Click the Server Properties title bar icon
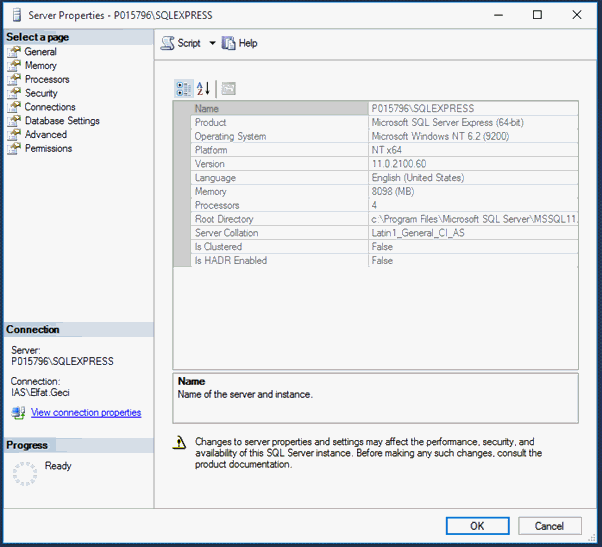The width and height of the screenshot is (602, 547). point(17,15)
